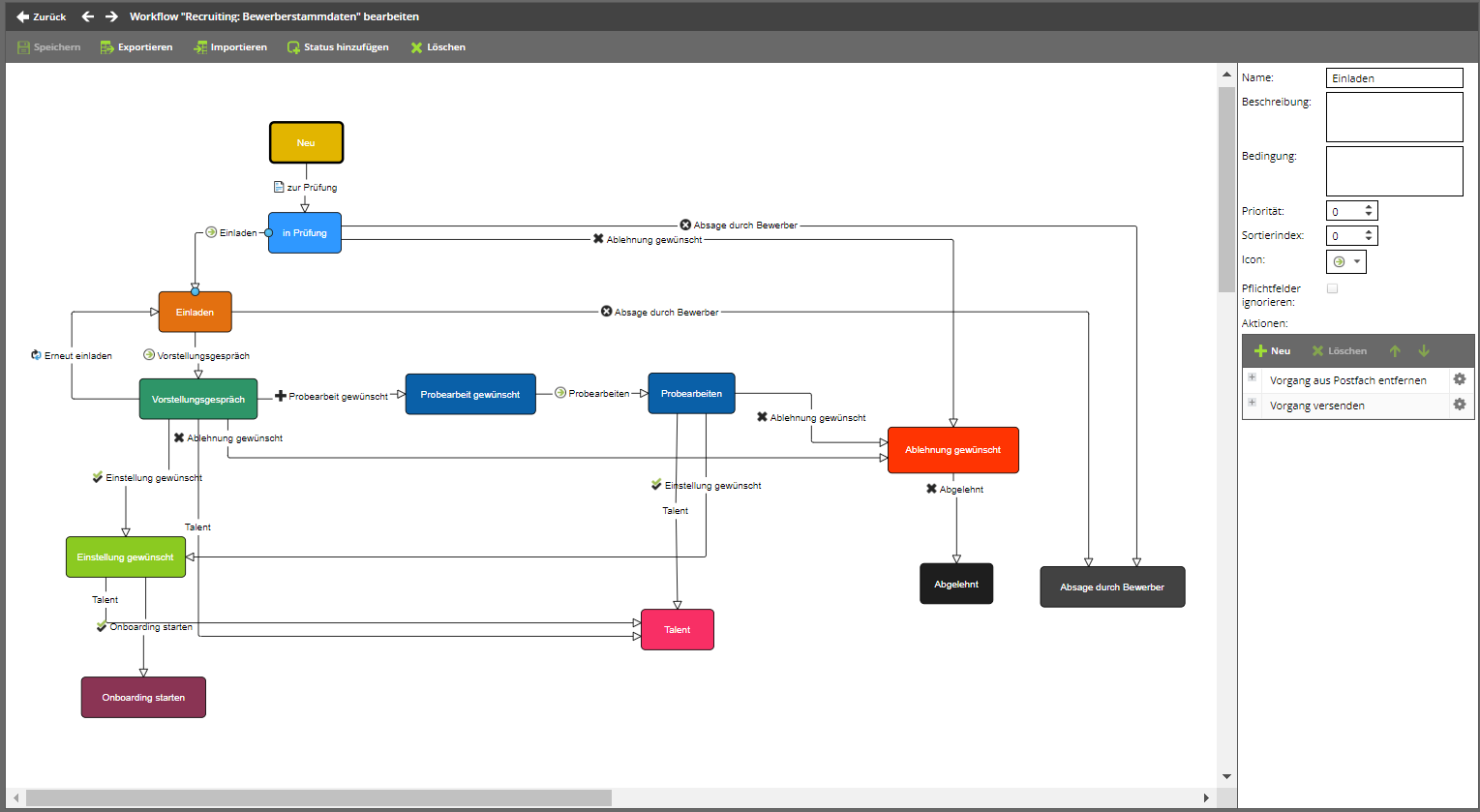Image resolution: width=1480 pixels, height=812 pixels.
Task: Add a status with Status hinzufügen
Action: tap(338, 47)
